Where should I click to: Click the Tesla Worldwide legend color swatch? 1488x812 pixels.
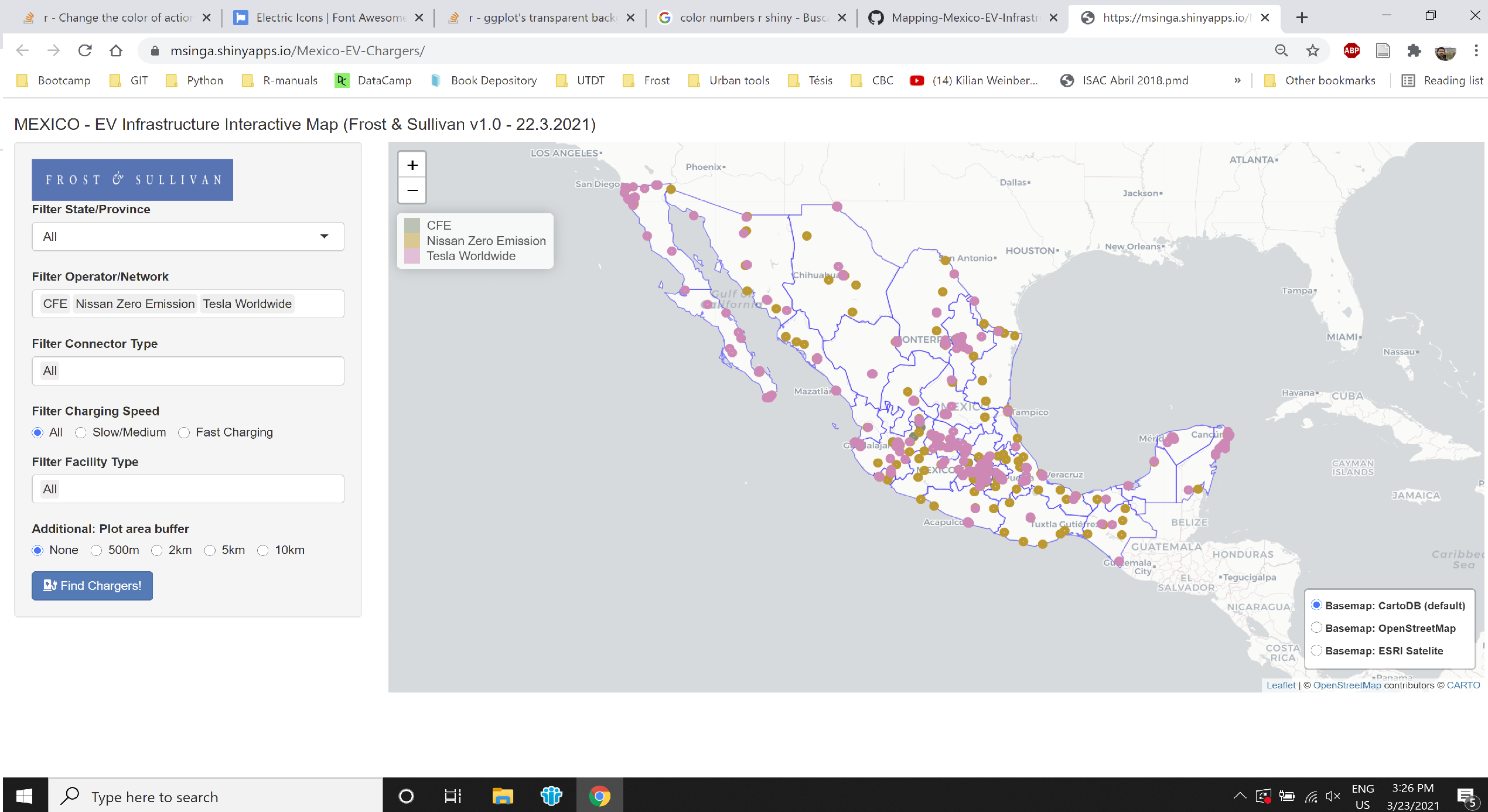pyautogui.click(x=412, y=256)
